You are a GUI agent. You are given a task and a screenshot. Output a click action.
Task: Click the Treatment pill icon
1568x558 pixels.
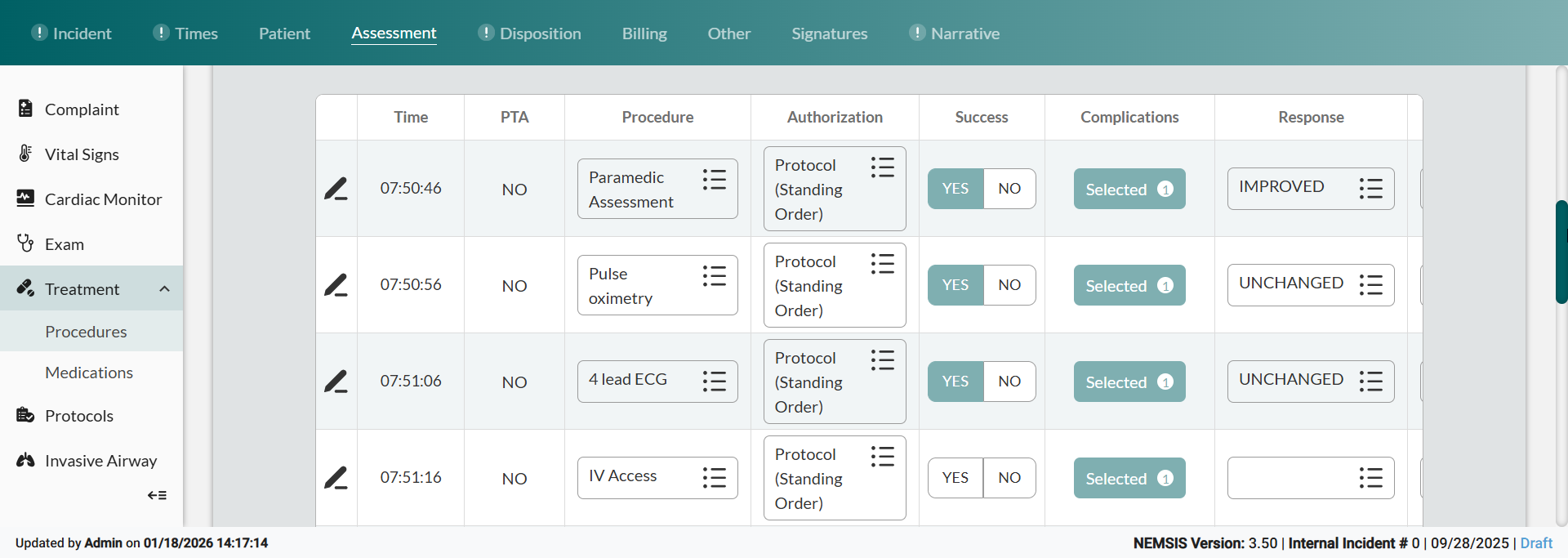coord(25,288)
